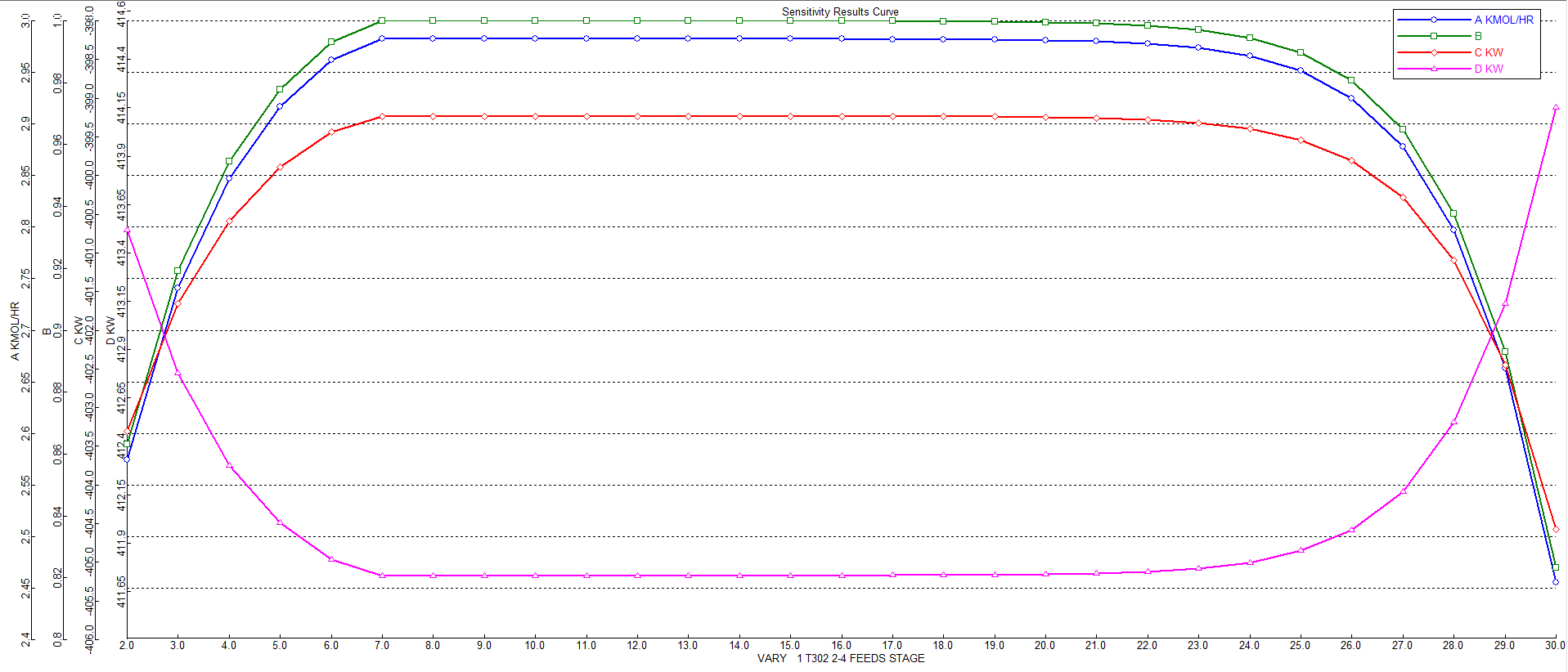This screenshot has width=1568, height=672.
Task: Click the x-axis tick label 28.0
Action: click(1453, 645)
